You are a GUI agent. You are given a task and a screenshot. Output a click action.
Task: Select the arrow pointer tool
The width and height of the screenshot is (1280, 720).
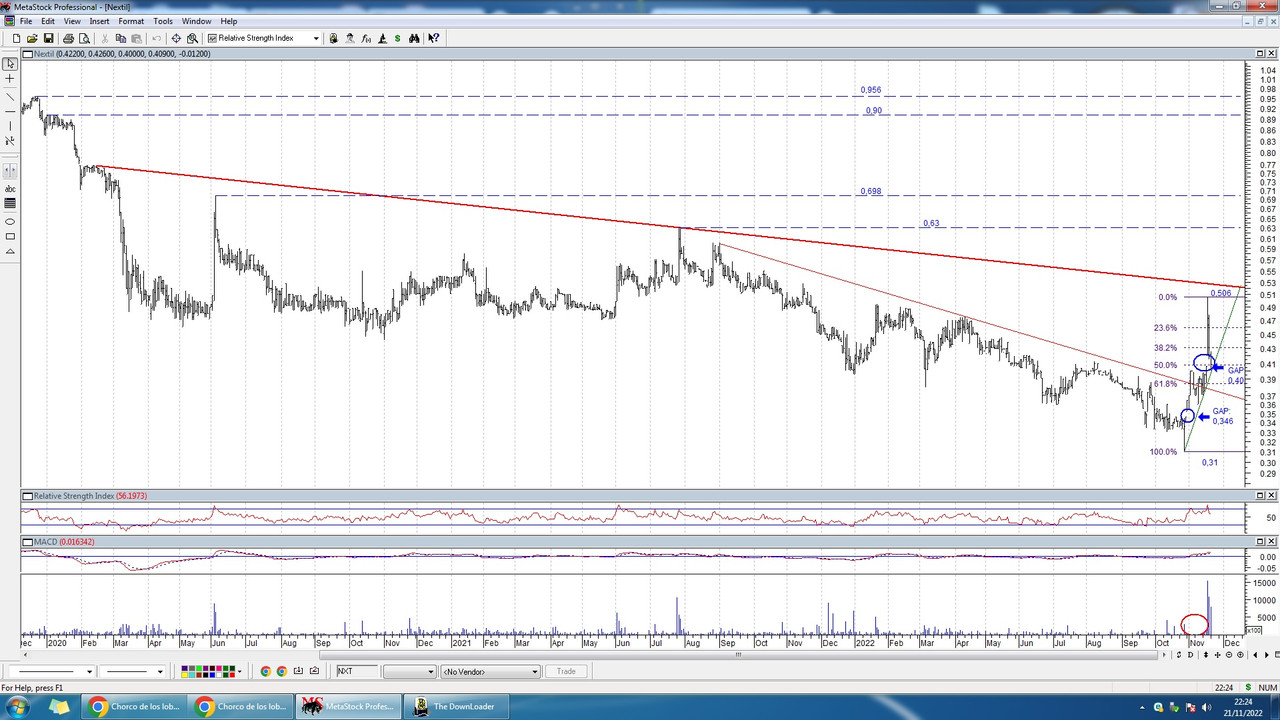[10, 63]
